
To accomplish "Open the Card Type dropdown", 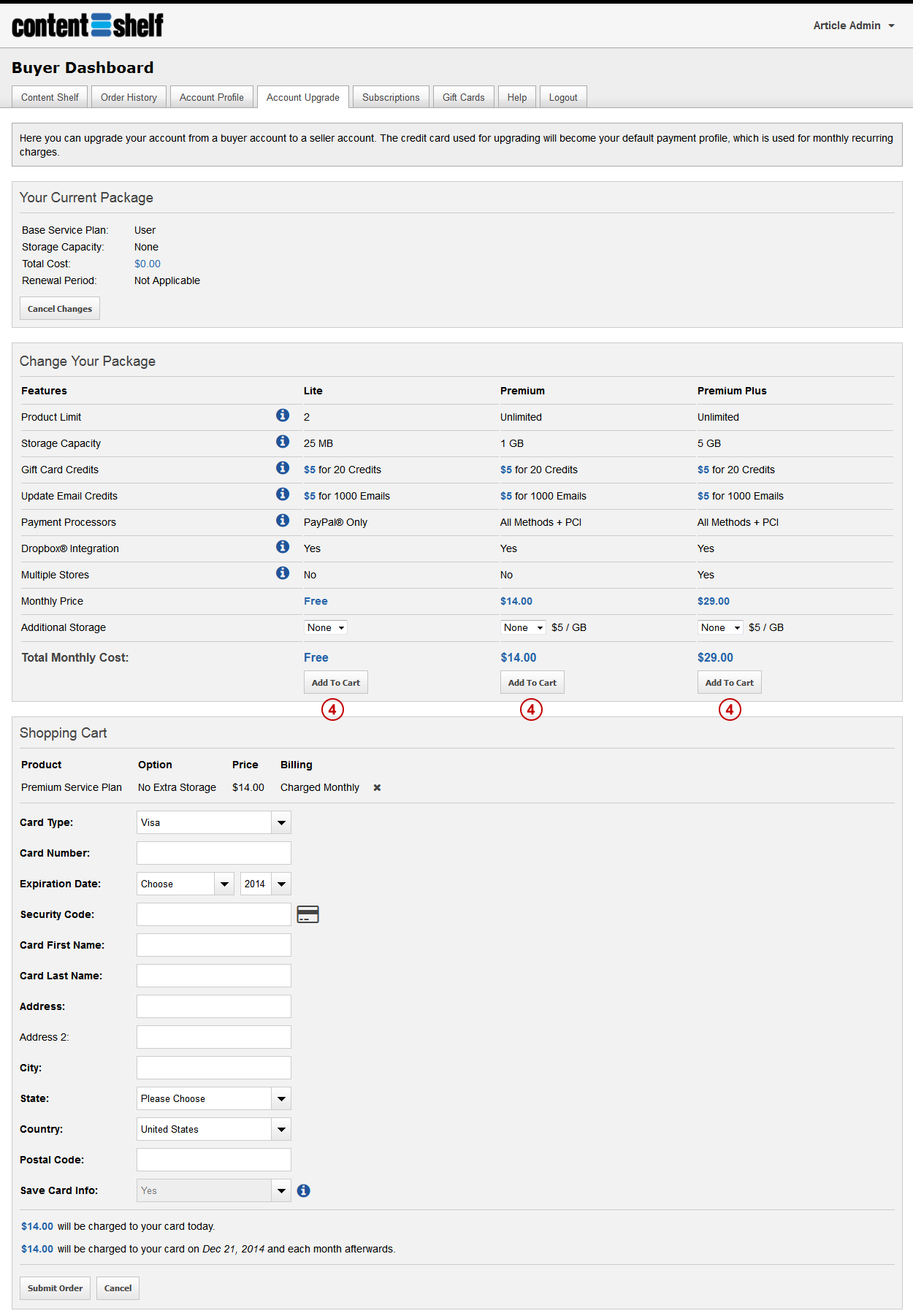I will pos(214,822).
